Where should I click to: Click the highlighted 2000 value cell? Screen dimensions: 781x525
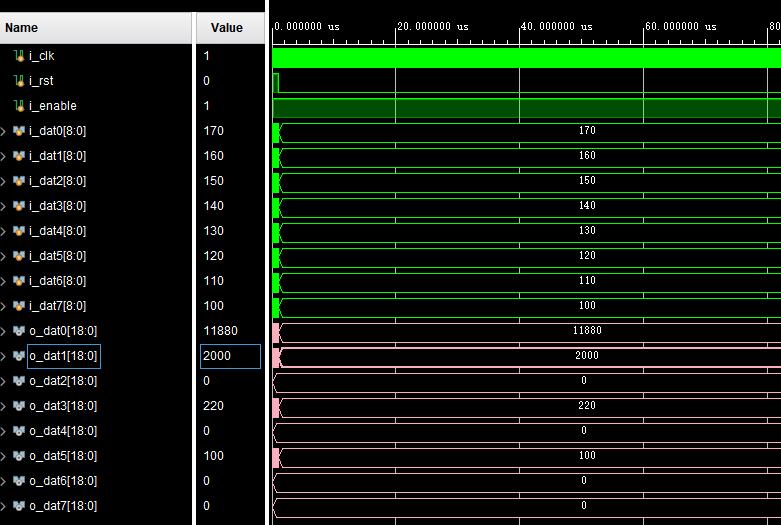coord(230,356)
